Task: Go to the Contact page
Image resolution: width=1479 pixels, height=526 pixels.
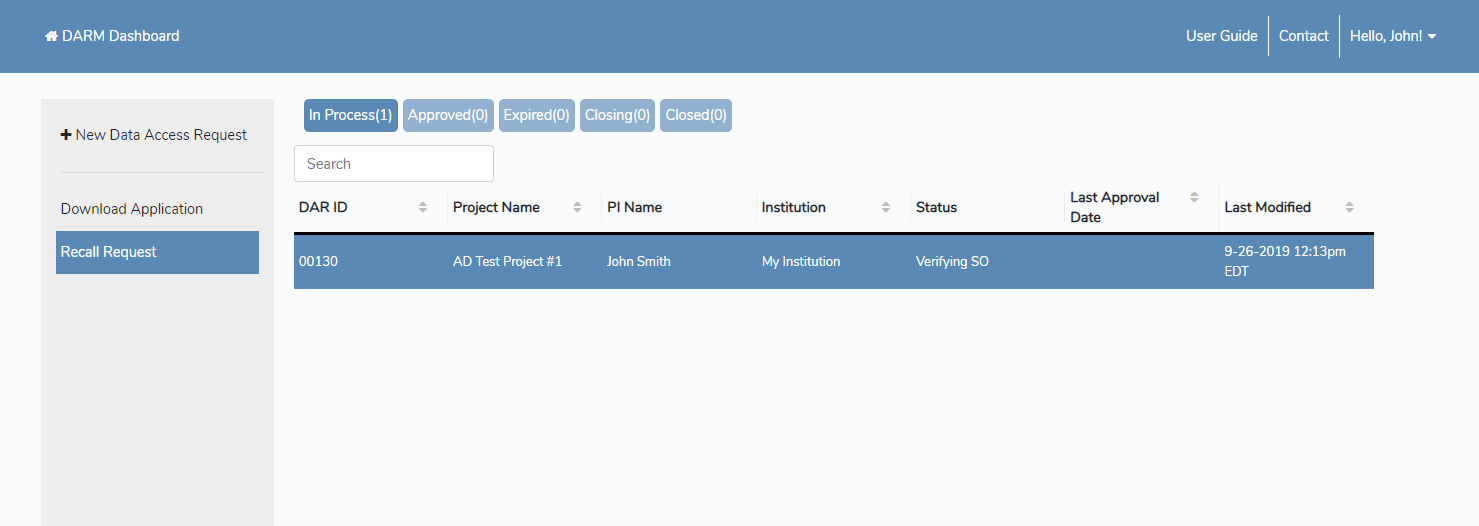Action: [x=1303, y=36]
